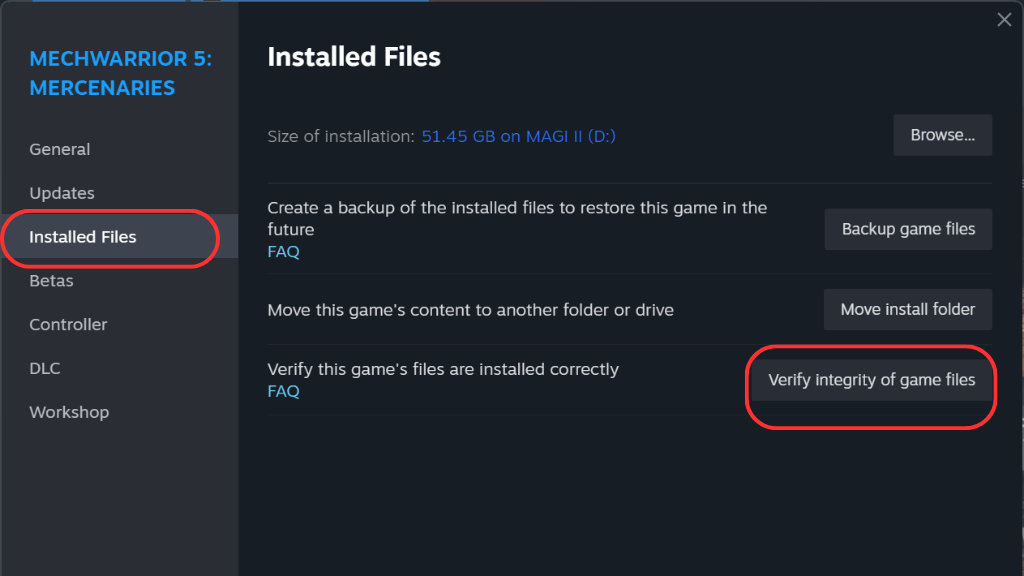The height and width of the screenshot is (576, 1024).
Task: Click the Installed Files page heading
Action: pos(354,57)
